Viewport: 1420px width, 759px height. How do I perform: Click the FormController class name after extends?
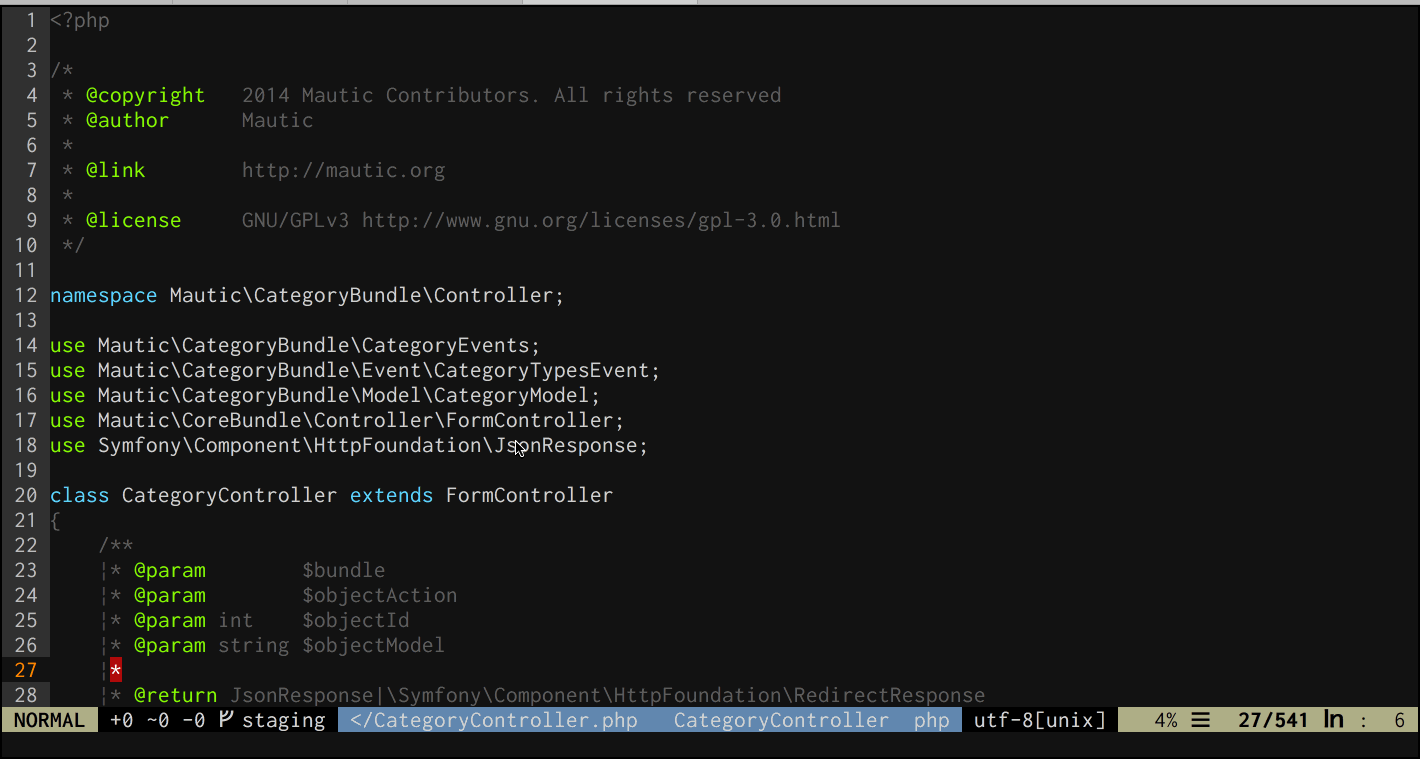[x=529, y=495]
